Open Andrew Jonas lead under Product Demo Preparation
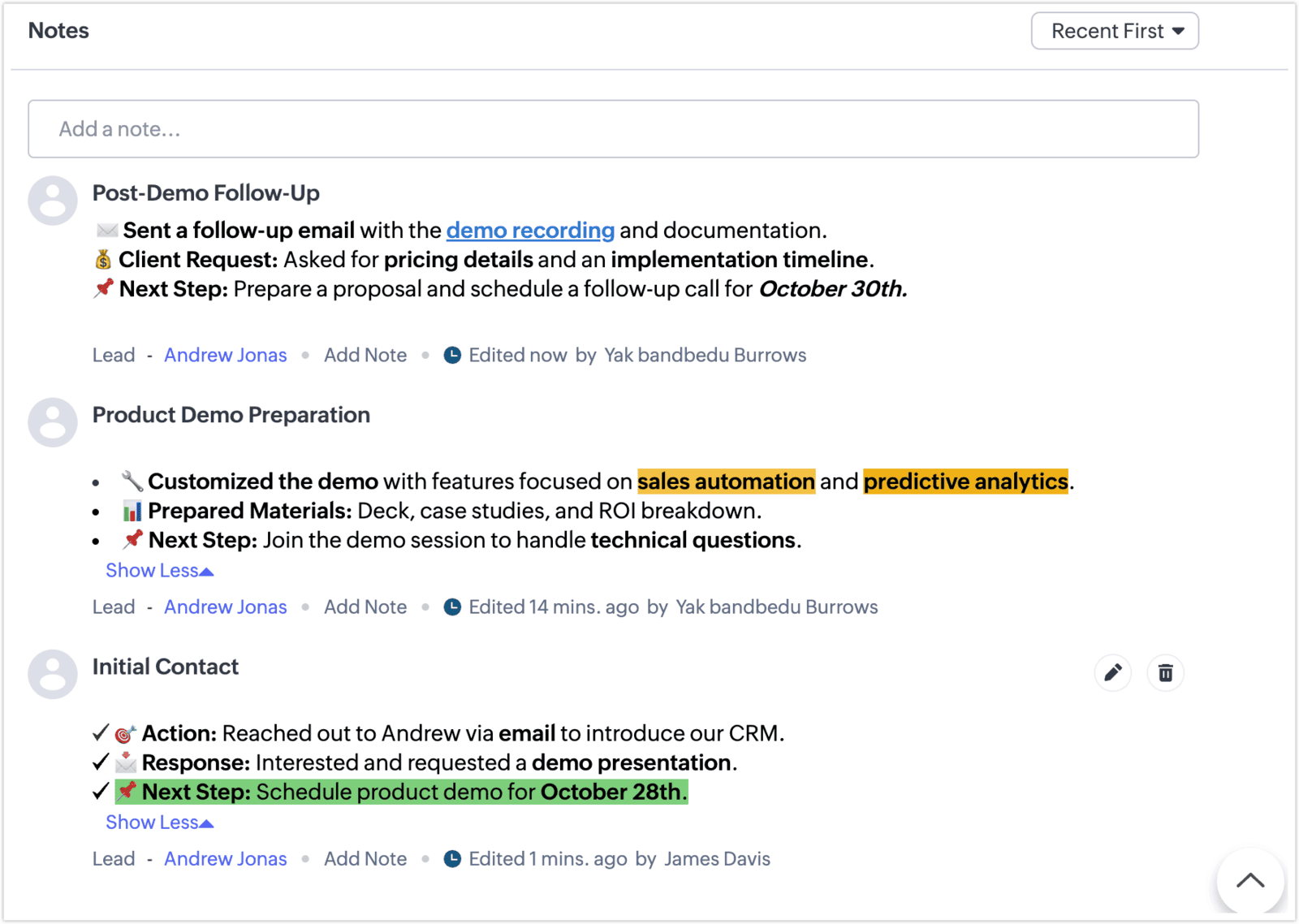This screenshot has width=1299, height=924. point(225,607)
